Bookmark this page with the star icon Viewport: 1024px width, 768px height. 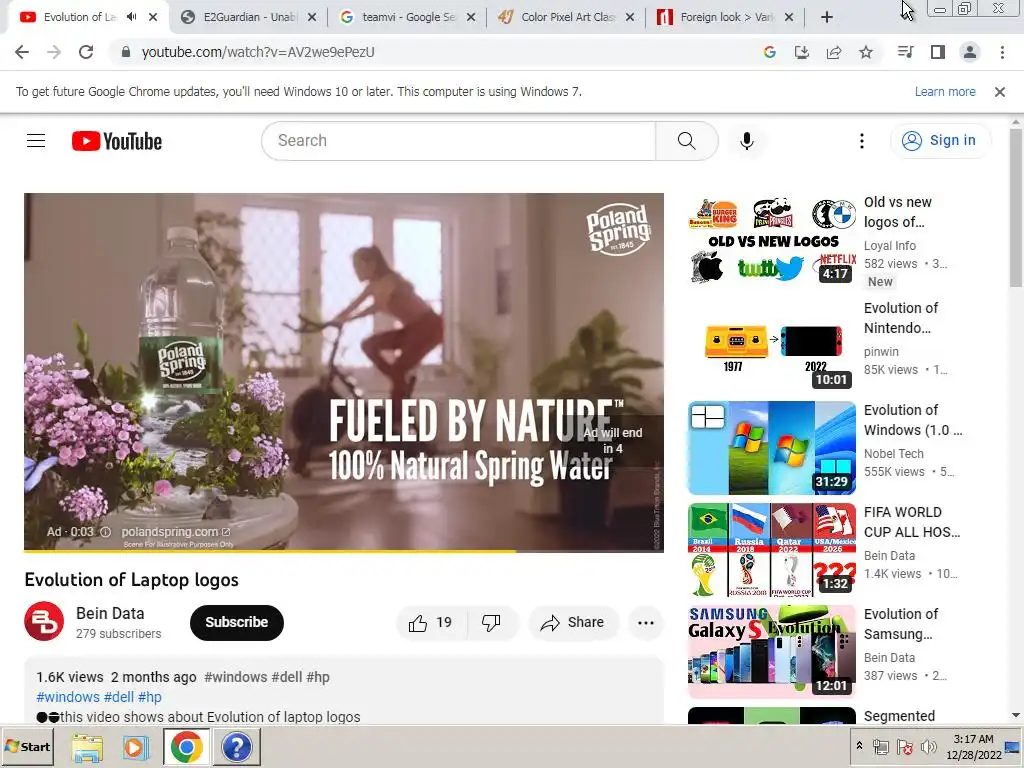(865, 52)
